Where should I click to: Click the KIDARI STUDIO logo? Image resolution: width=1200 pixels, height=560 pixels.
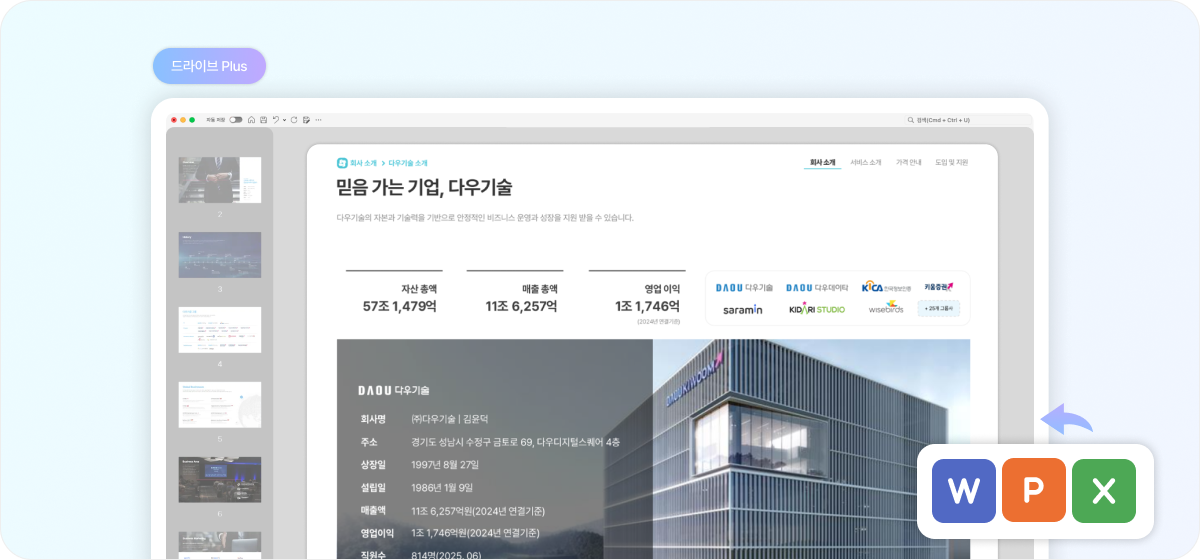(x=816, y=309)
